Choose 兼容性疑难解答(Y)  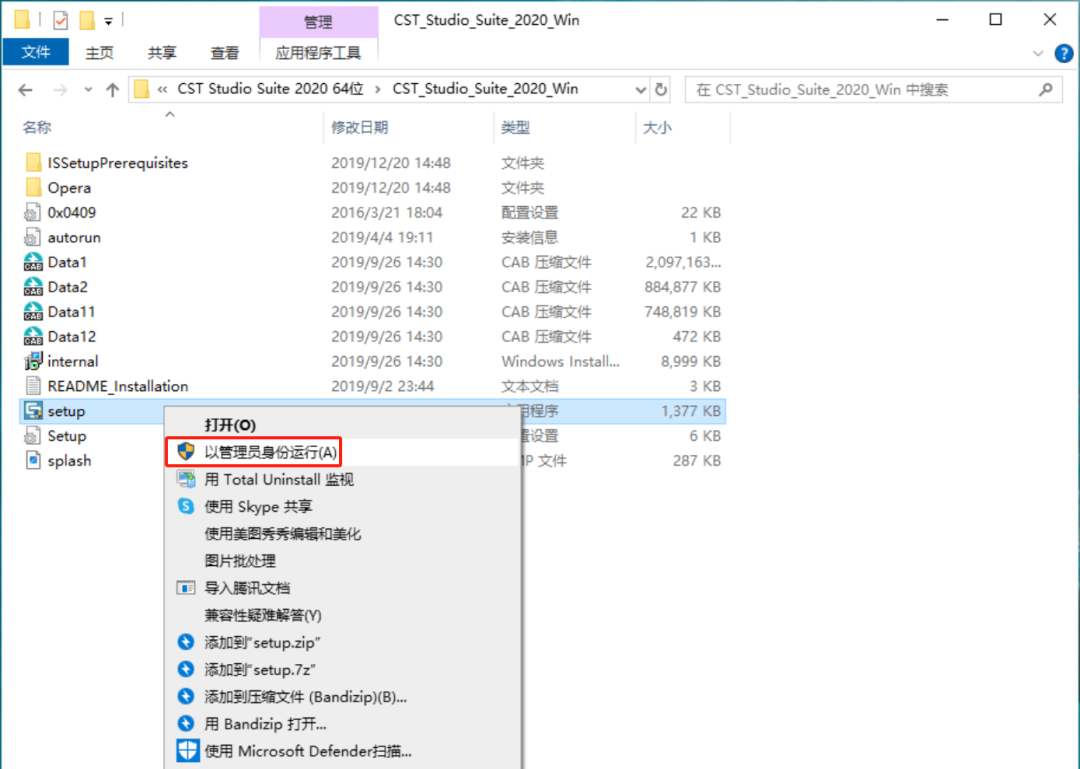(342, 615)
